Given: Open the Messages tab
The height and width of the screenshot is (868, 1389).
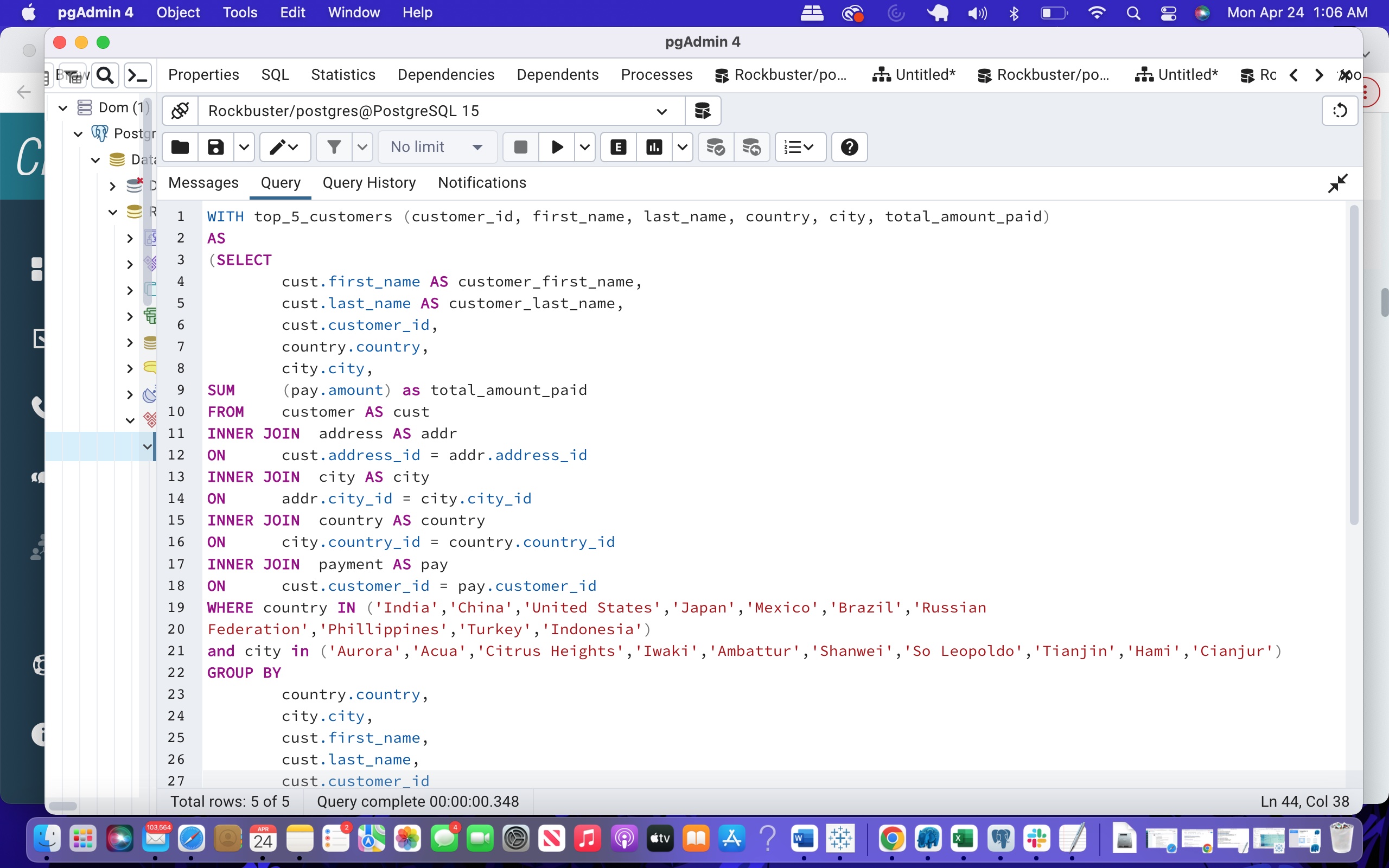Looking at the screenshot, I should tap(203, 183).
